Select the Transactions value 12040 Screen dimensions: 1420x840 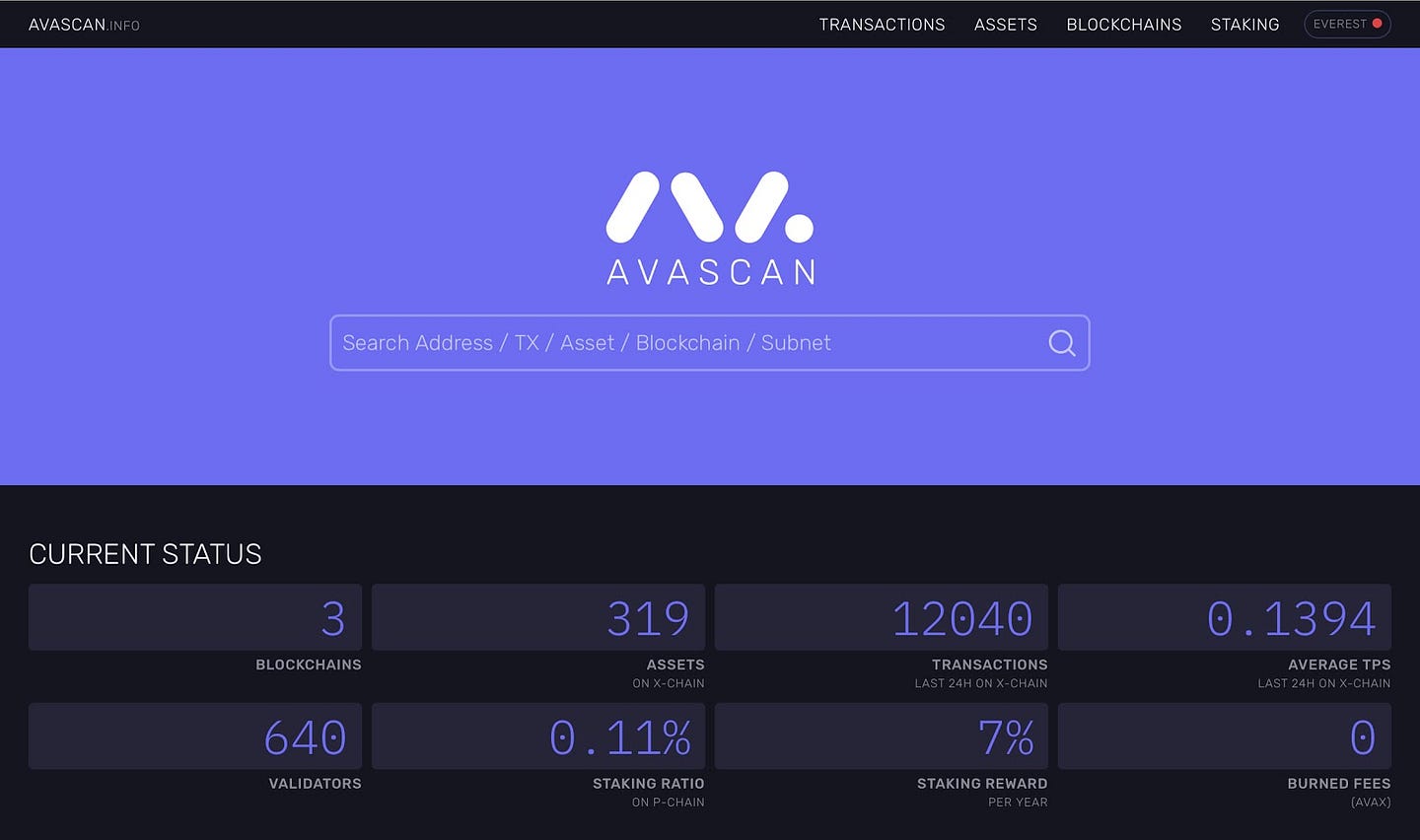tap(962, 619)
